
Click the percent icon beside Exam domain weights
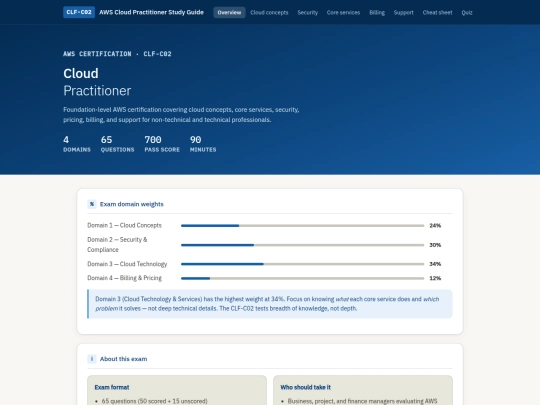pyautogui.click(x=92, y=204)
